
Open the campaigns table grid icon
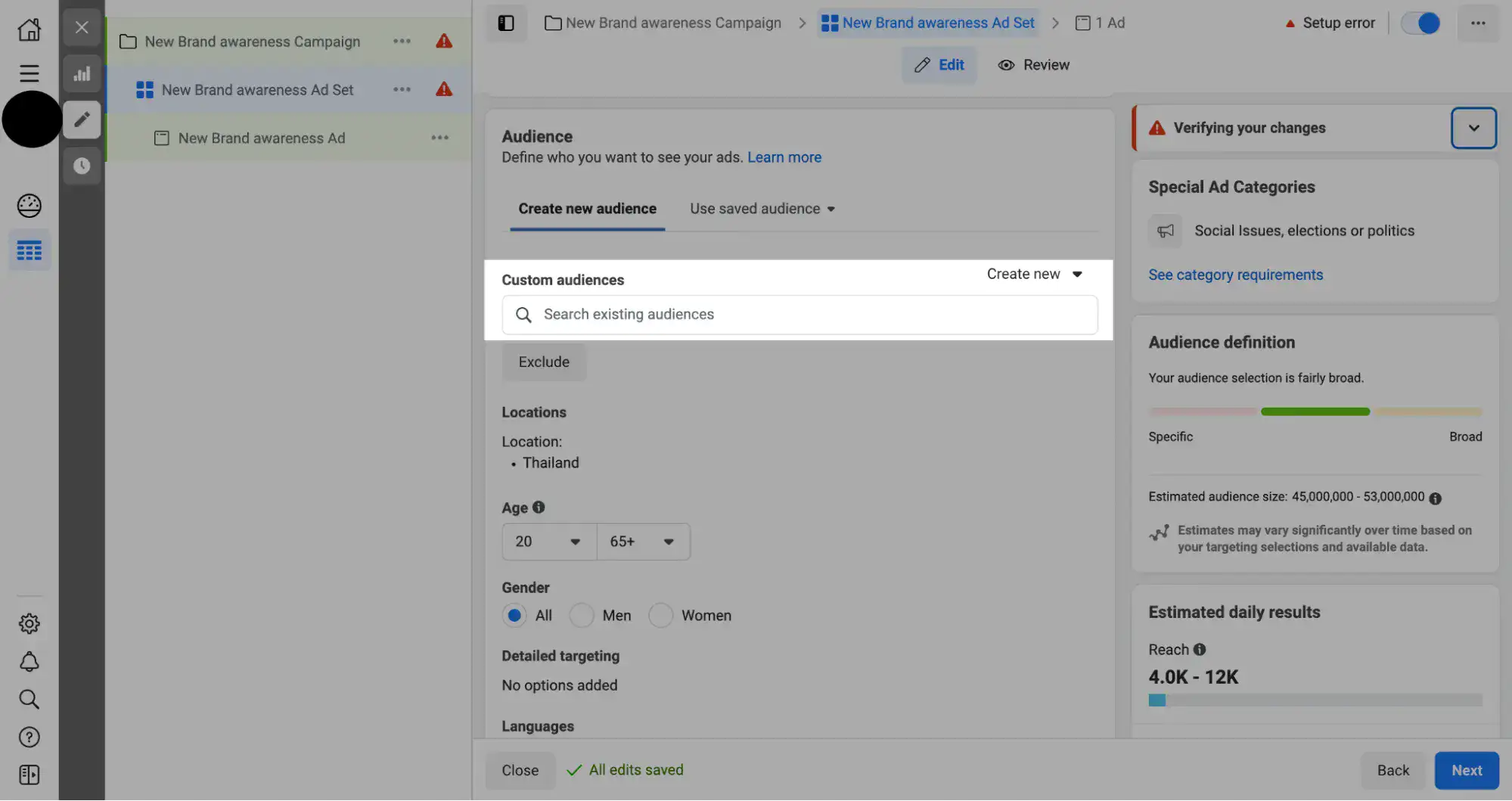29,250
